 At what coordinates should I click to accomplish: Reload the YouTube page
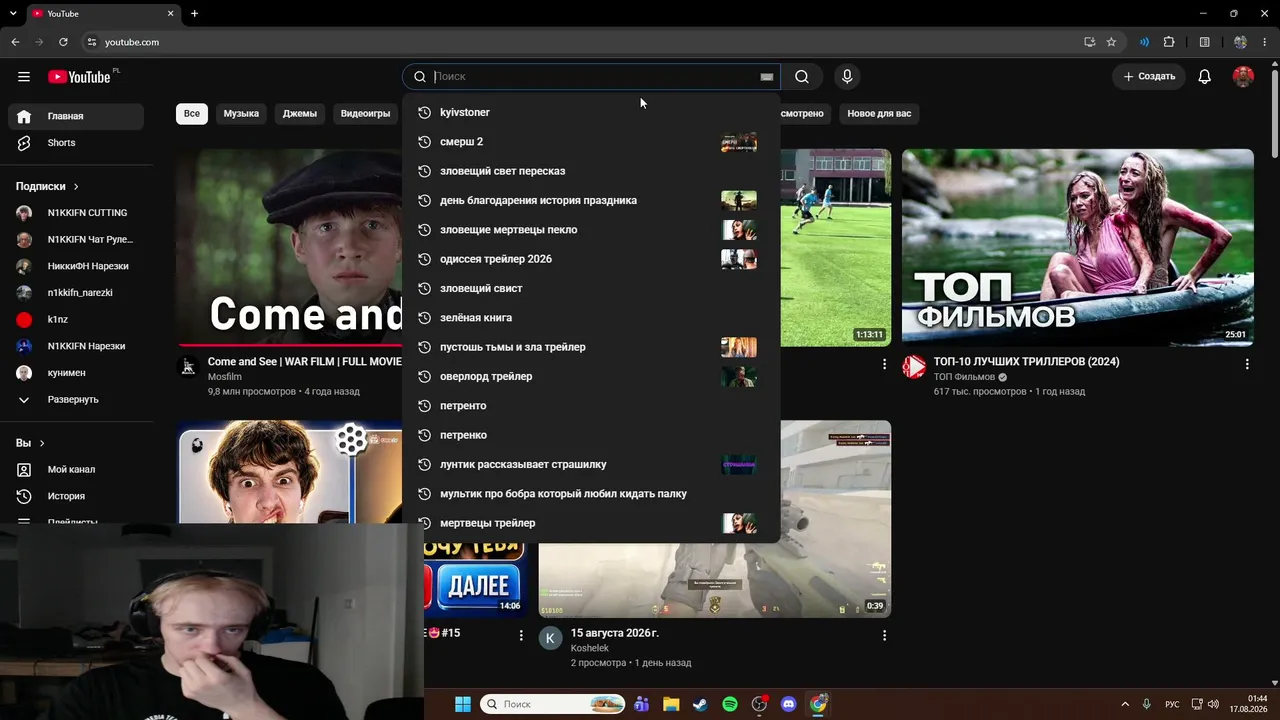[63, 42]
